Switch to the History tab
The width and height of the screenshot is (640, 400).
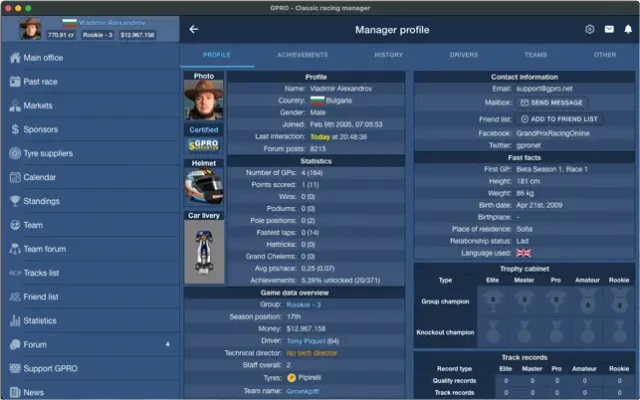[x=389, y=55]
